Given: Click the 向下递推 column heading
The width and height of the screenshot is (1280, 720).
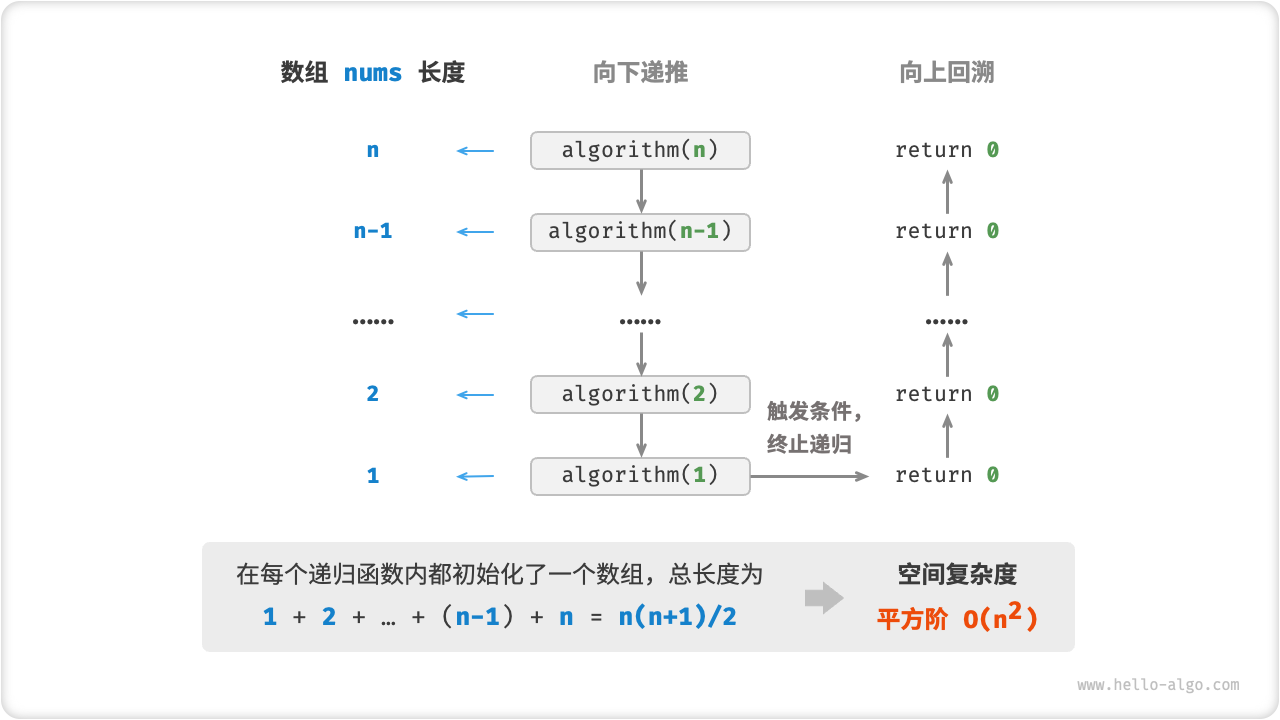Looking at the screenshot, I should pos(640,72).
